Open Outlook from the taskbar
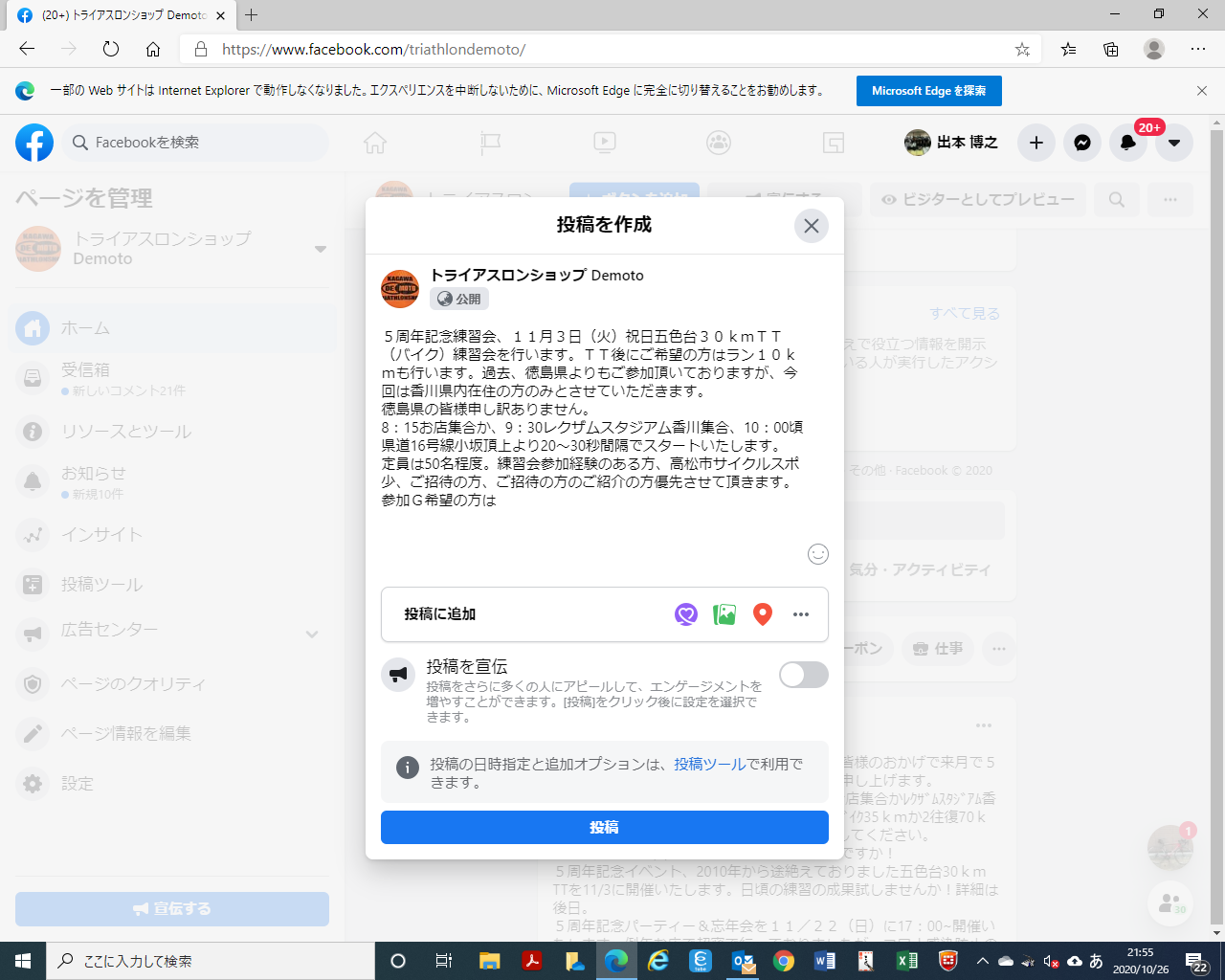 pos(743,961)
